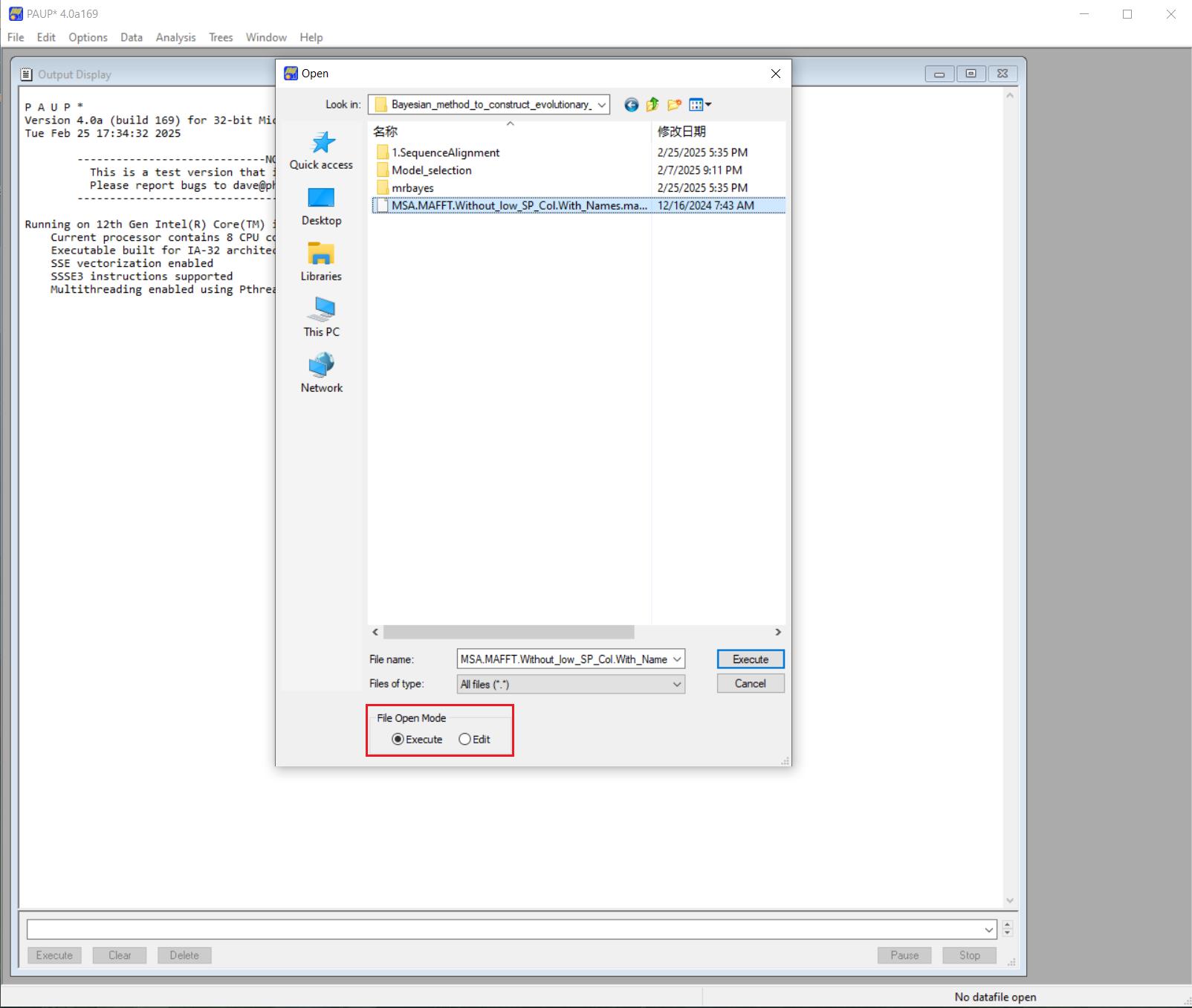Open the File menu

16,37
